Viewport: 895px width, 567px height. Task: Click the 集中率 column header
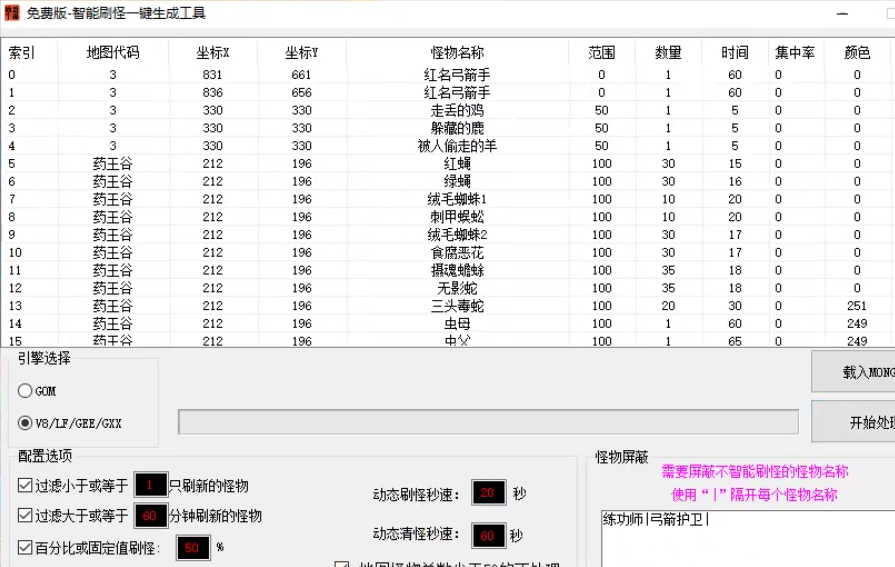[796, 53]
